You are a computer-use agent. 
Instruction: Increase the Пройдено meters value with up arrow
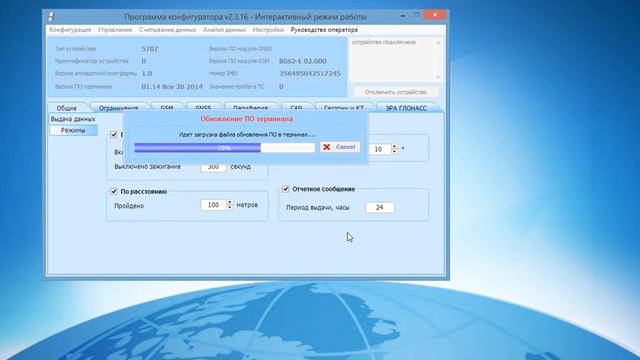230,202
